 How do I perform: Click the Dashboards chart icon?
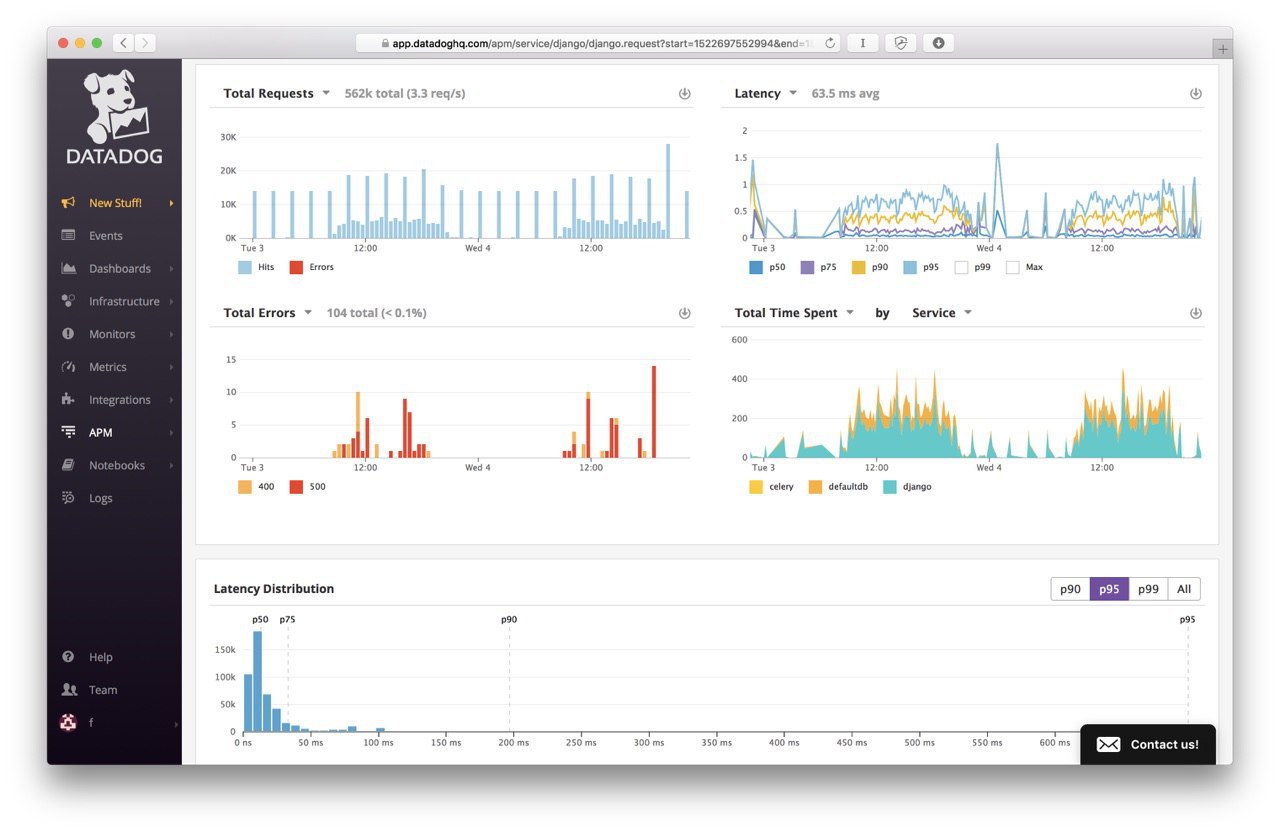[x=68, y=268]
